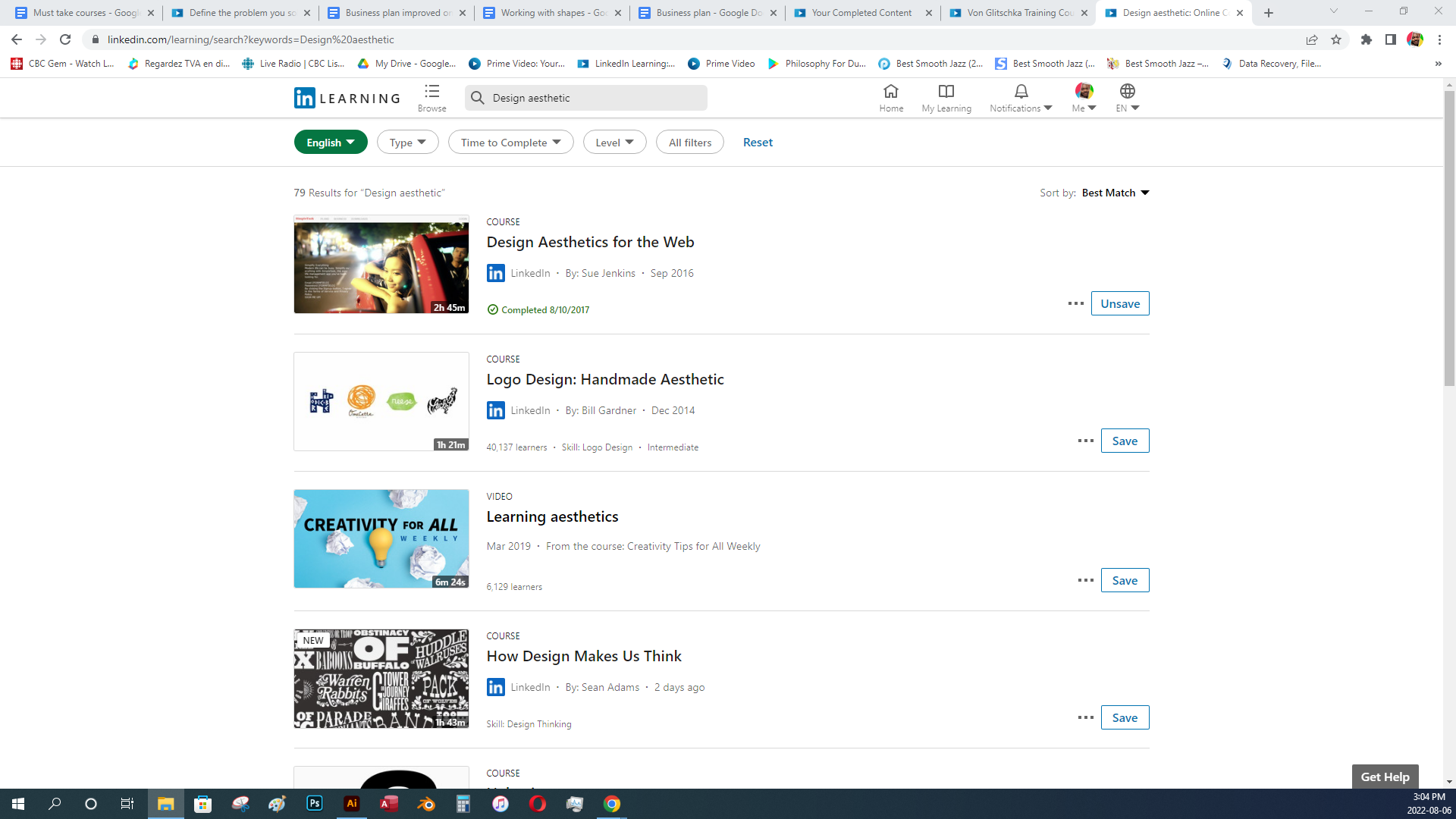This screenshot has height=819, width=1456.
Task: Open more options for Logo Design course
Action: 1085,441
